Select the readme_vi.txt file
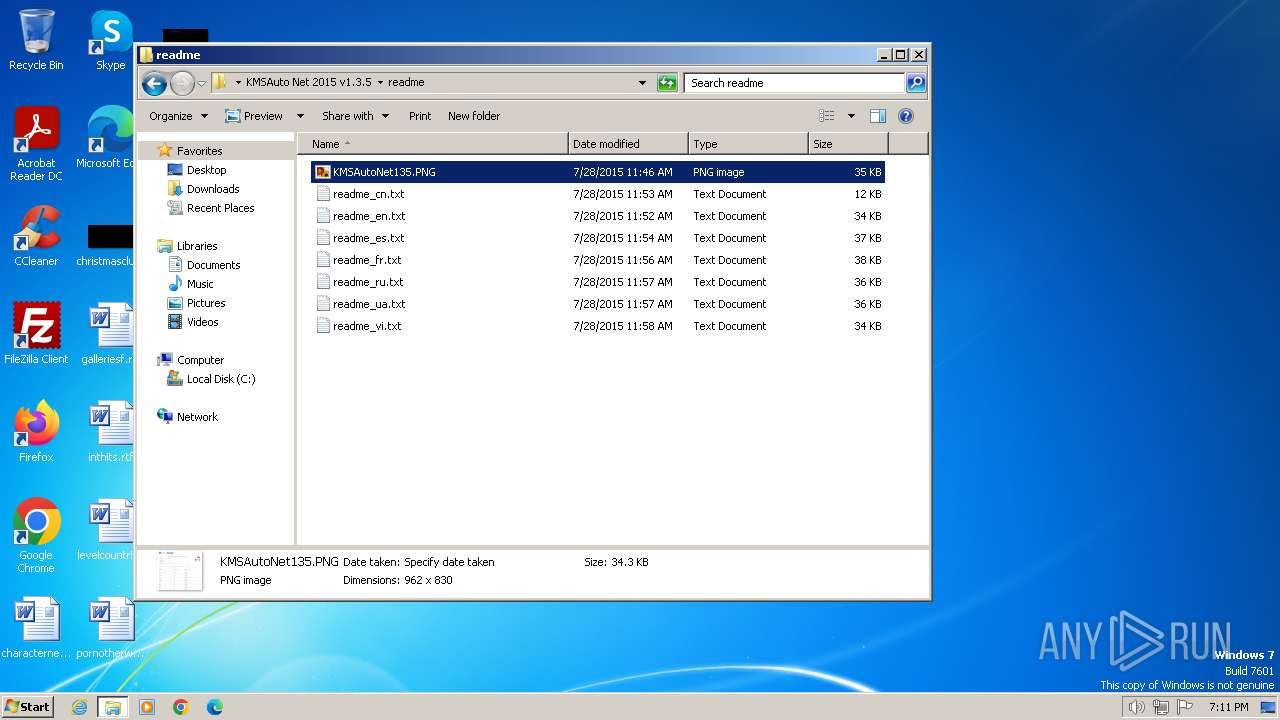The height and width of the screenshot is (720, 1280). click(x=598, y=326)
